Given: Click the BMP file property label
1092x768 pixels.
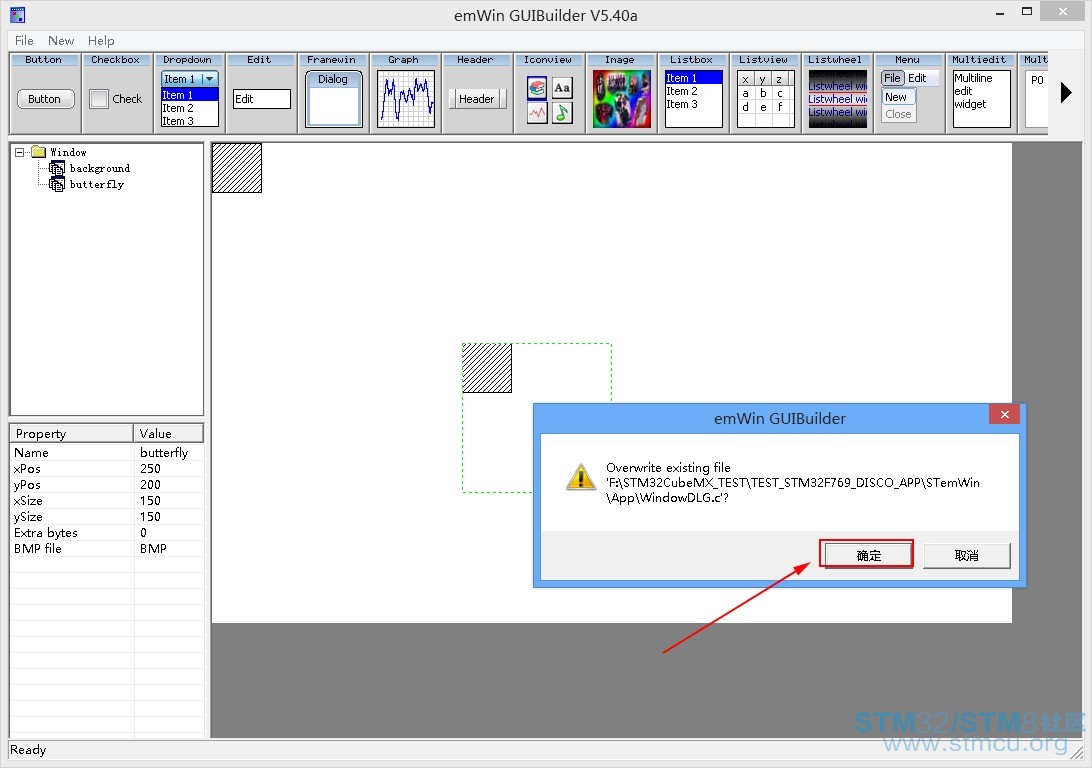Looking at the screenshot, I should (38, 549).
